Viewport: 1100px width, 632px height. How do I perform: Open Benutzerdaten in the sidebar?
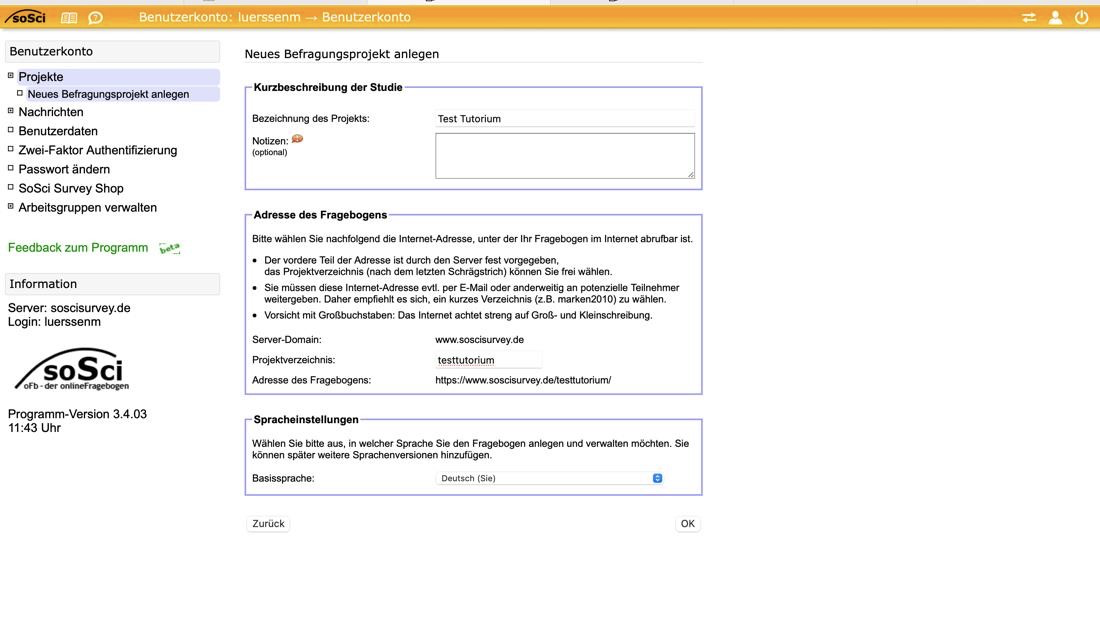point(58,131)
